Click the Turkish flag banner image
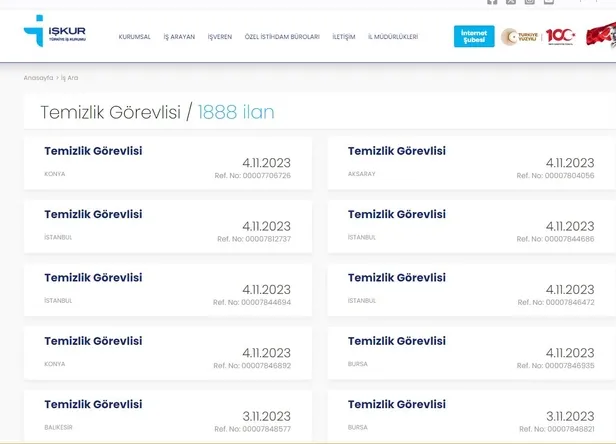Image resolution: width=616 pixels, height=444 pixels. click(601, 35)
